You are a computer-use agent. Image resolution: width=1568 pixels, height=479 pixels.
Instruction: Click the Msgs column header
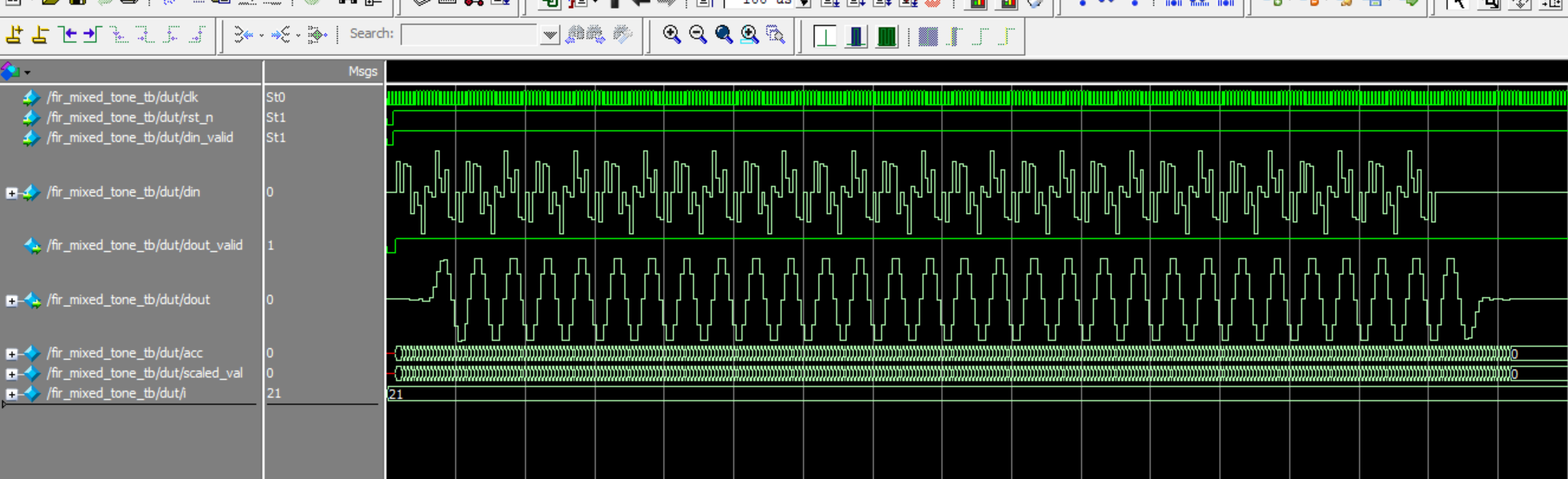(363, 71)
